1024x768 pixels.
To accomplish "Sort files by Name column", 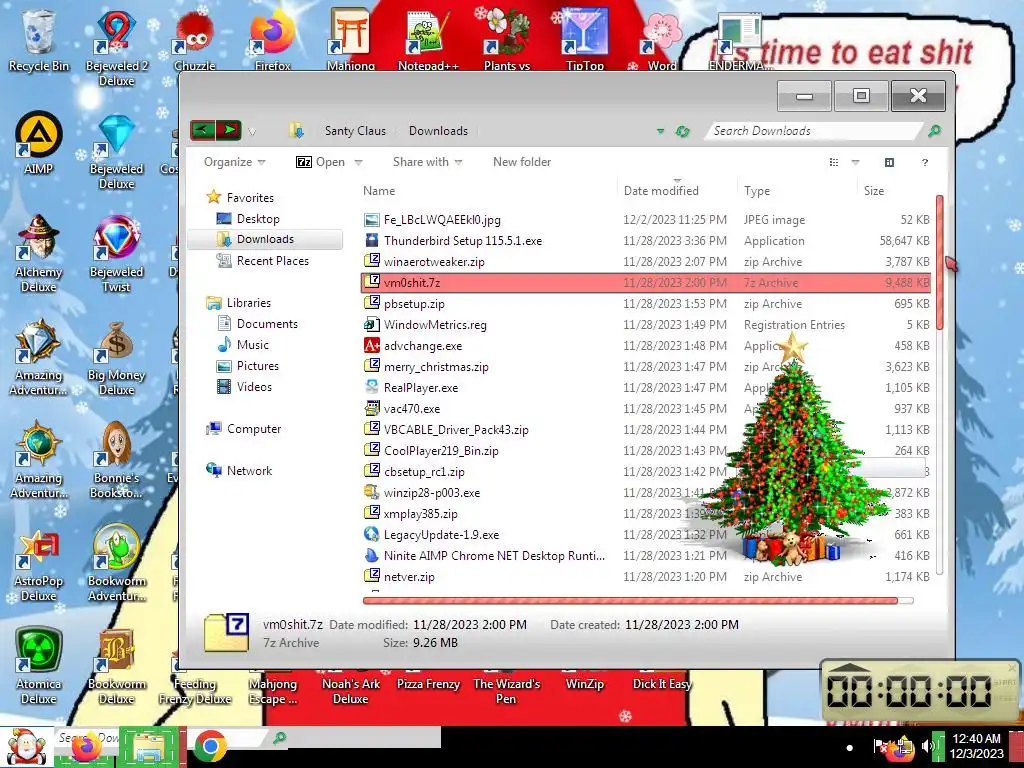I will (379, 191).
